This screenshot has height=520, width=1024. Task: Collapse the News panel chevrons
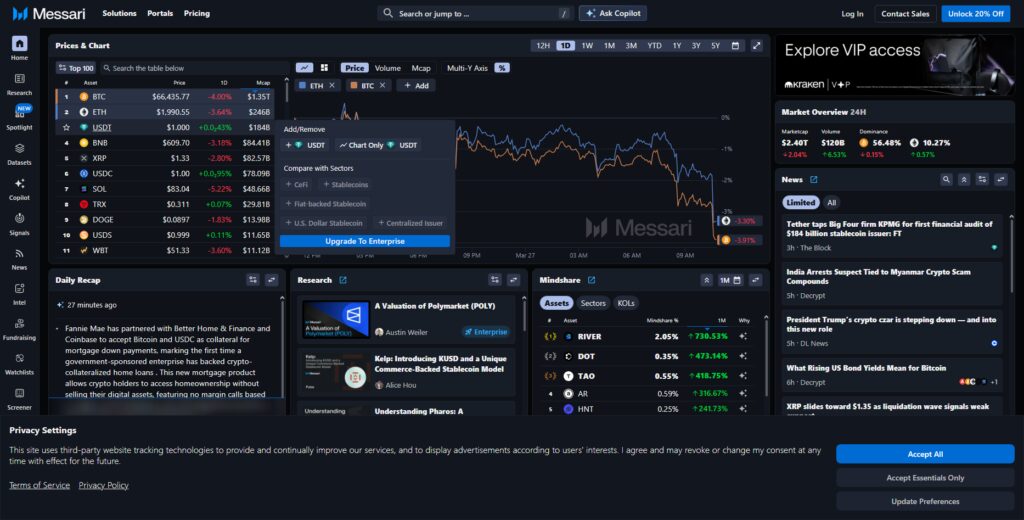click(x=964, y=180)
